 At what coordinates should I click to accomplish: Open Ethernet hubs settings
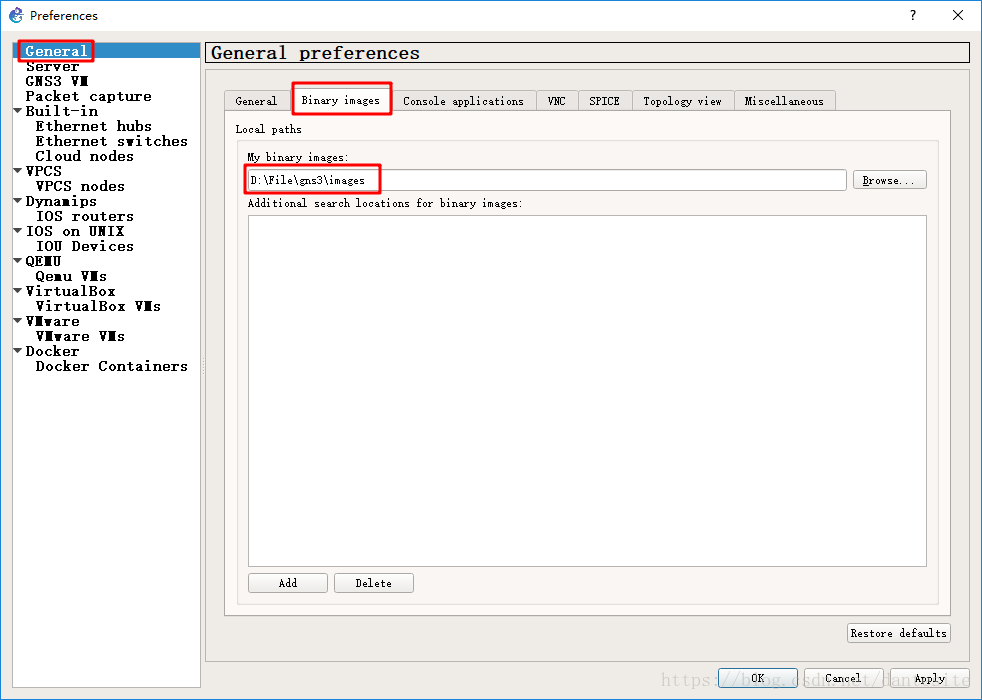tap(93, 126)
